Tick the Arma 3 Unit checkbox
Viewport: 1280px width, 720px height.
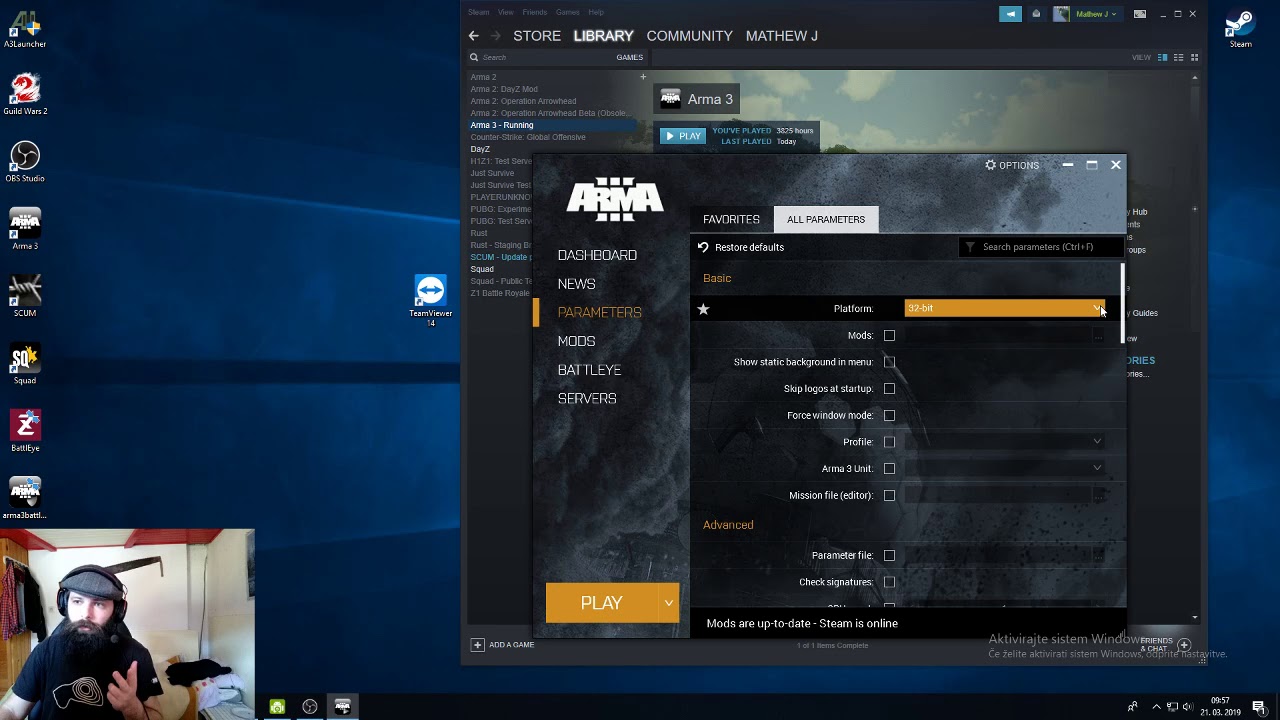click(889, 469)
